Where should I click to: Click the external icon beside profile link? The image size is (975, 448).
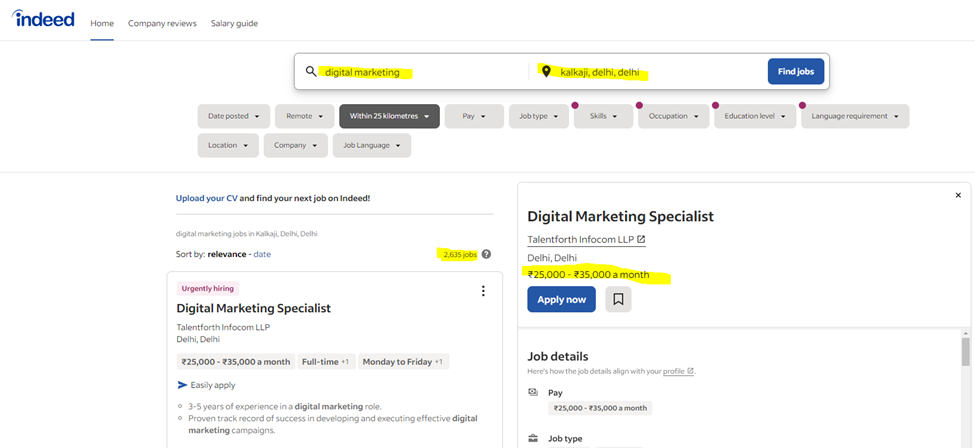click(691, 371)
